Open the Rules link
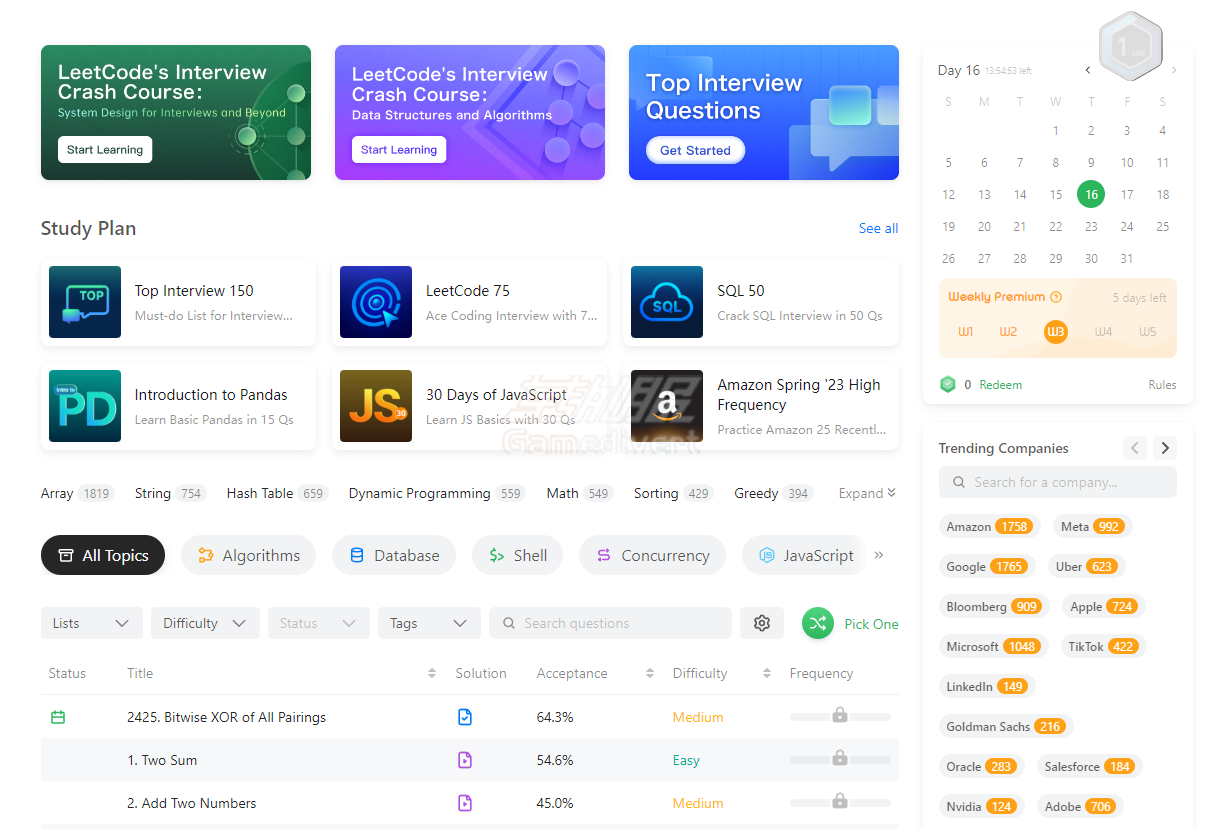The image size is (1205, 829). click(x=1162, y=384)
